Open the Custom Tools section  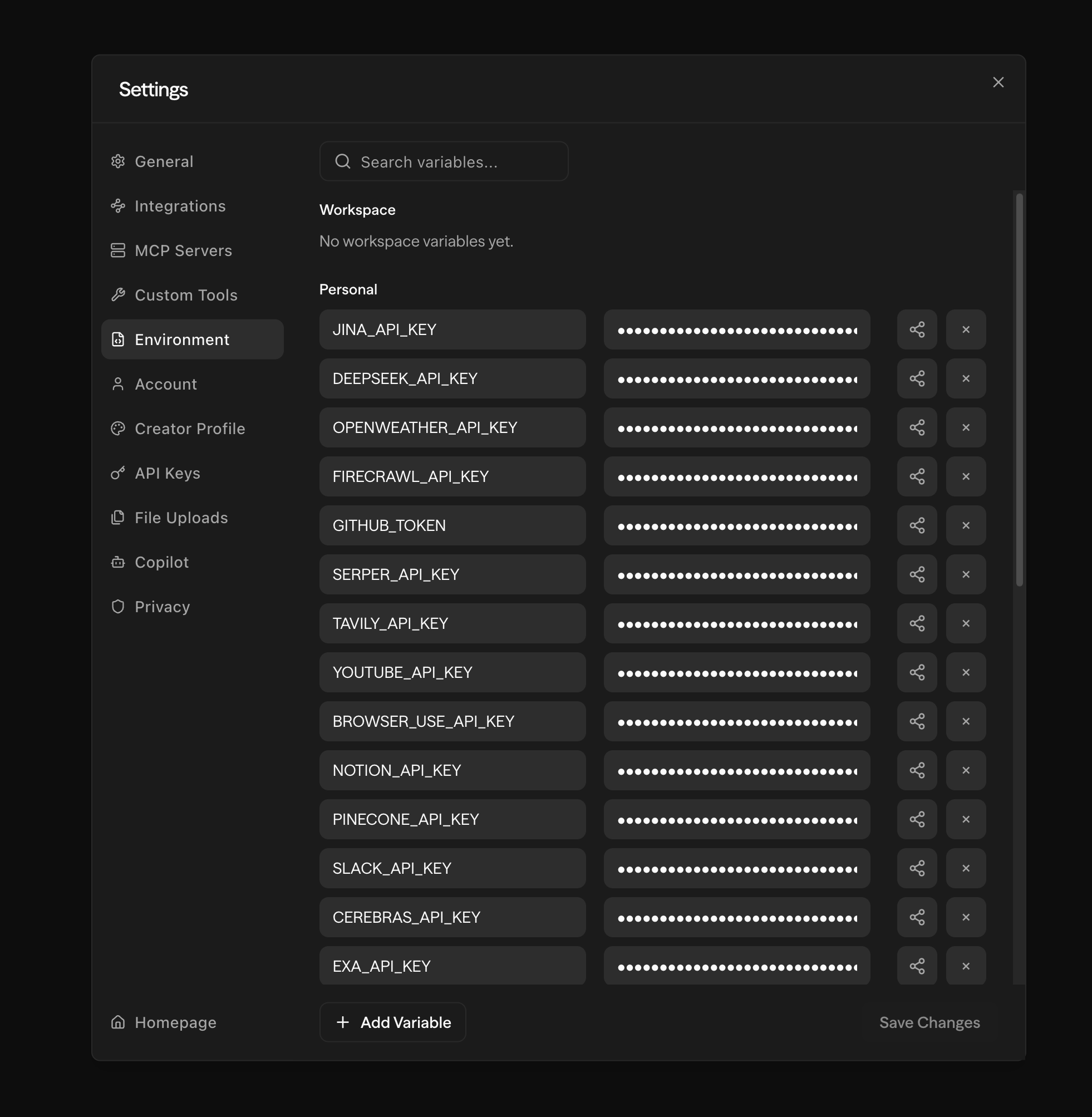click(x=185, y=296)
